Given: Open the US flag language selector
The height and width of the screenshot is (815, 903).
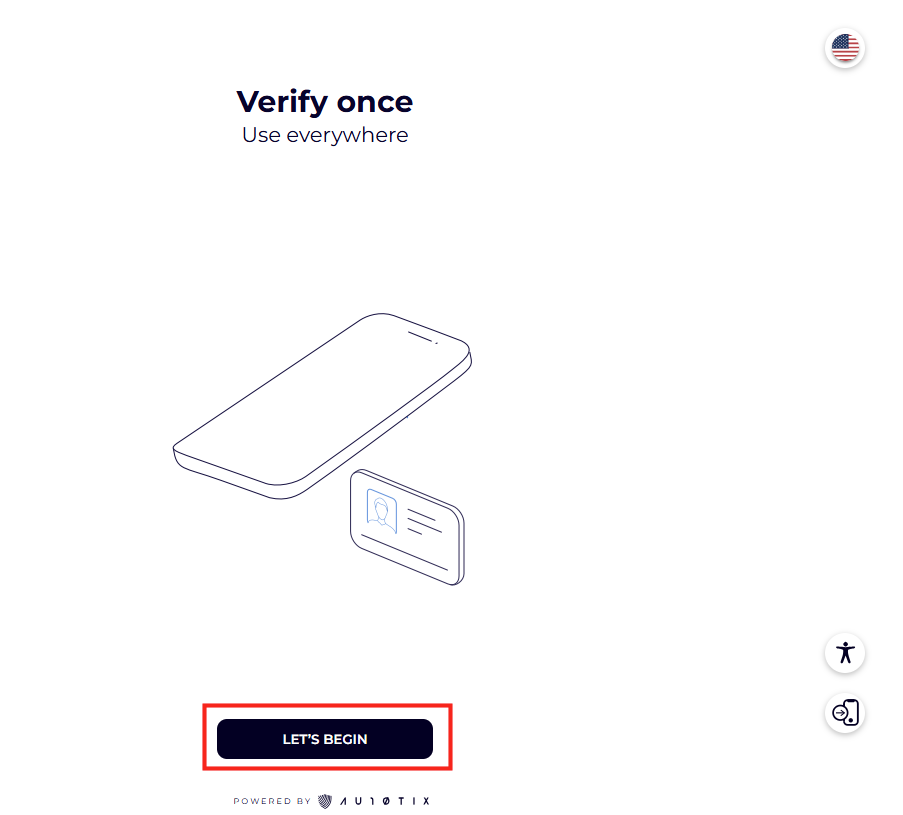Looking at the screenshot, I should (x=845, y=48).
